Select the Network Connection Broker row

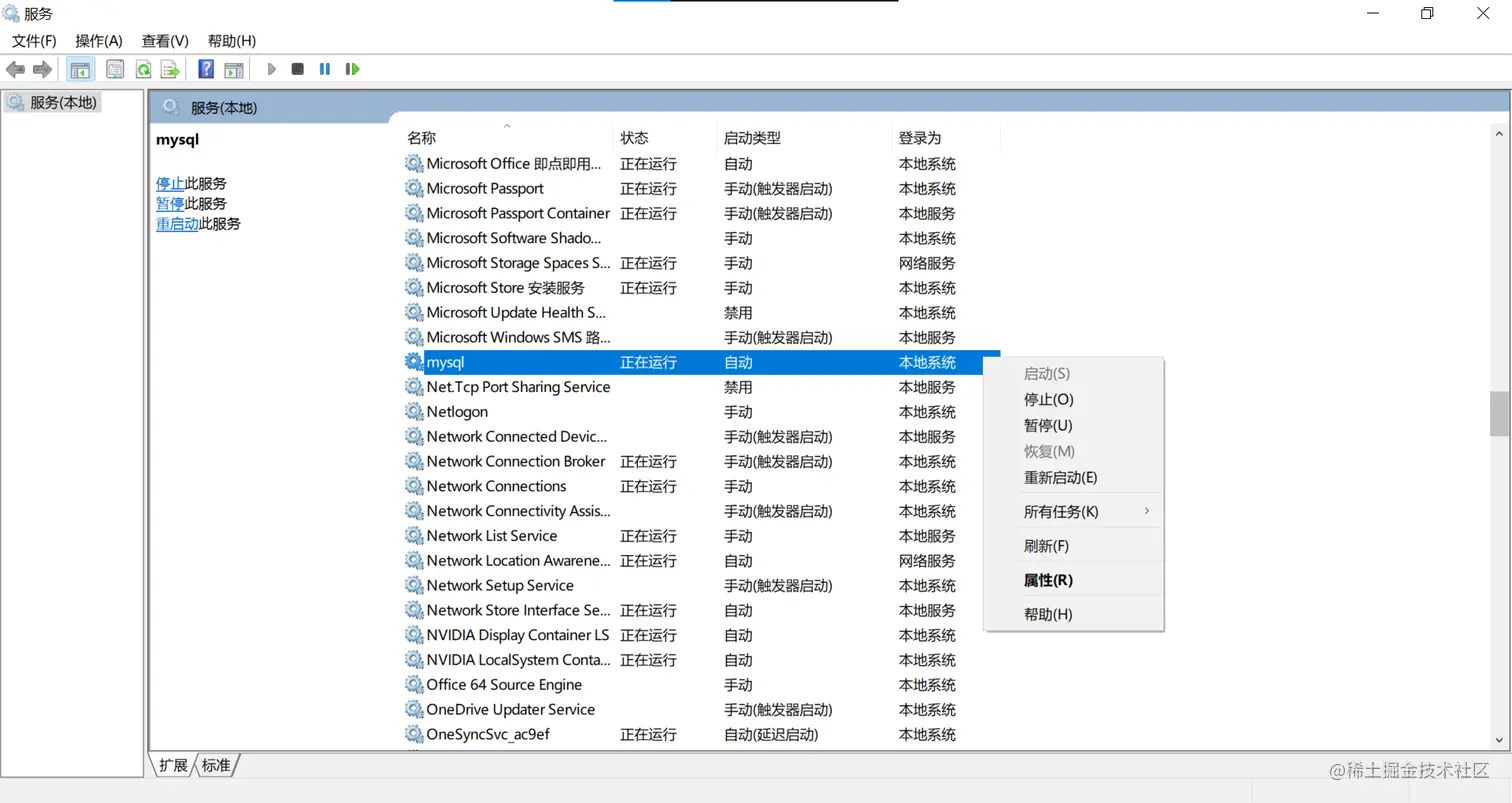(x=701, y=461)
